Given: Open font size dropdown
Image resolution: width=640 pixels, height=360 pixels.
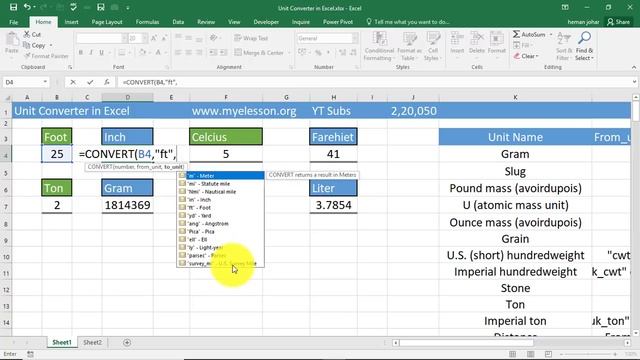Looking at the screenshot, I should point(144,38).
